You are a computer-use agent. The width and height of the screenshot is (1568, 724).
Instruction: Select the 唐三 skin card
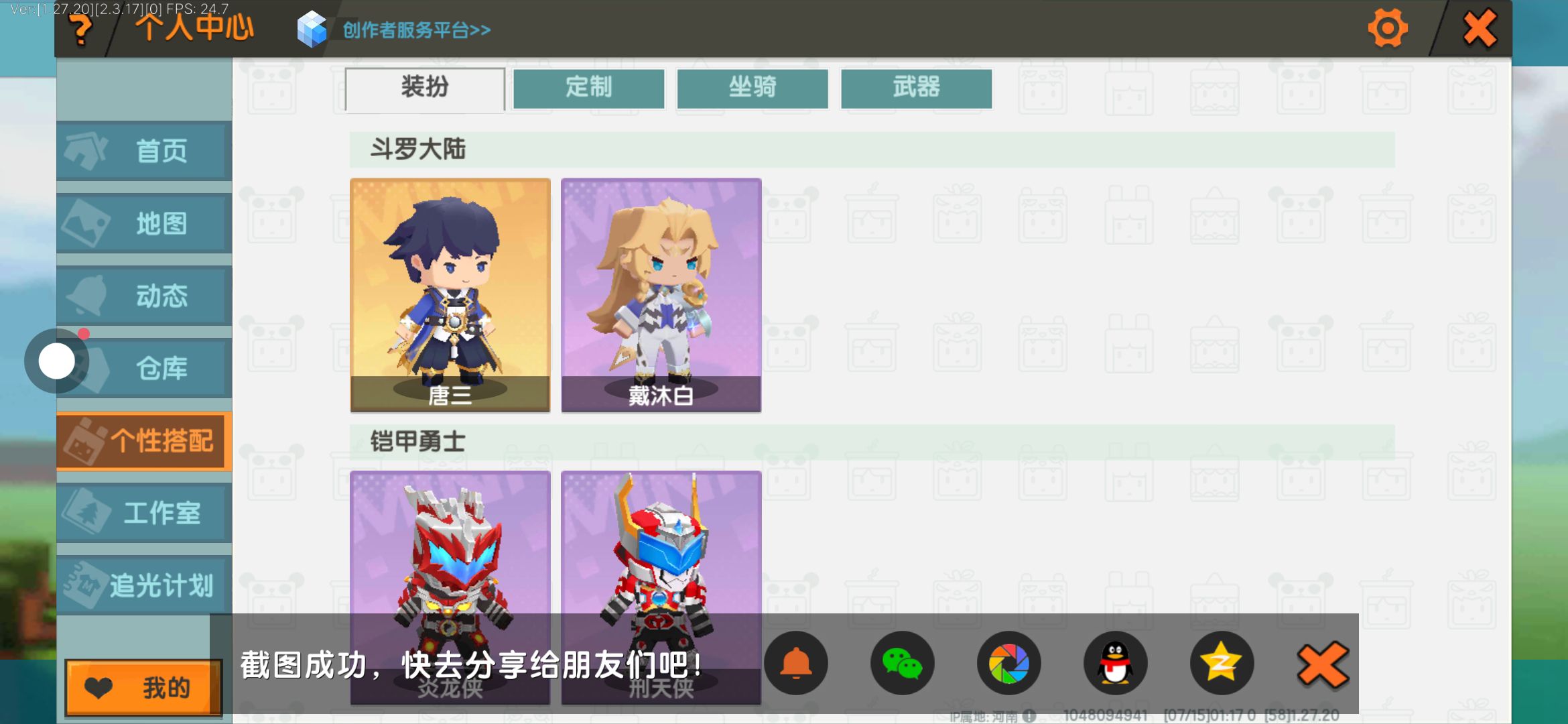pyautogui.click(x=450, y=295)
